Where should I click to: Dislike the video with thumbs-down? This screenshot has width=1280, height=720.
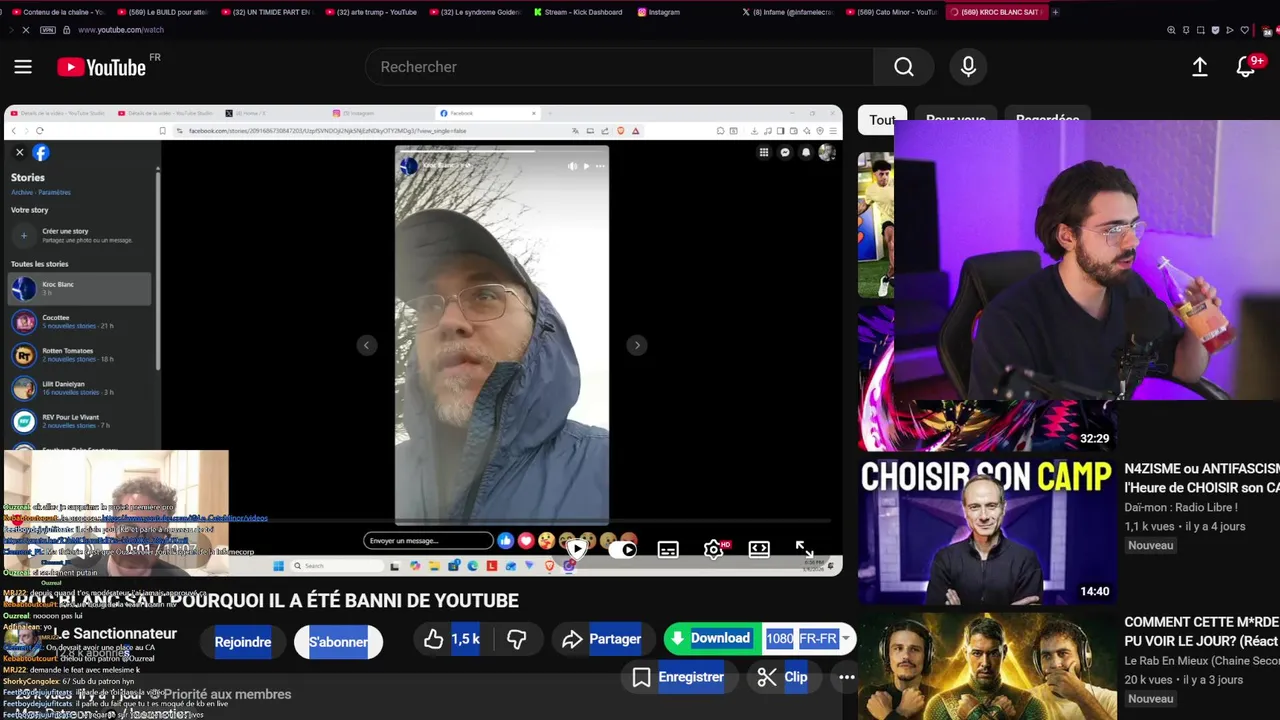(517, 640)
